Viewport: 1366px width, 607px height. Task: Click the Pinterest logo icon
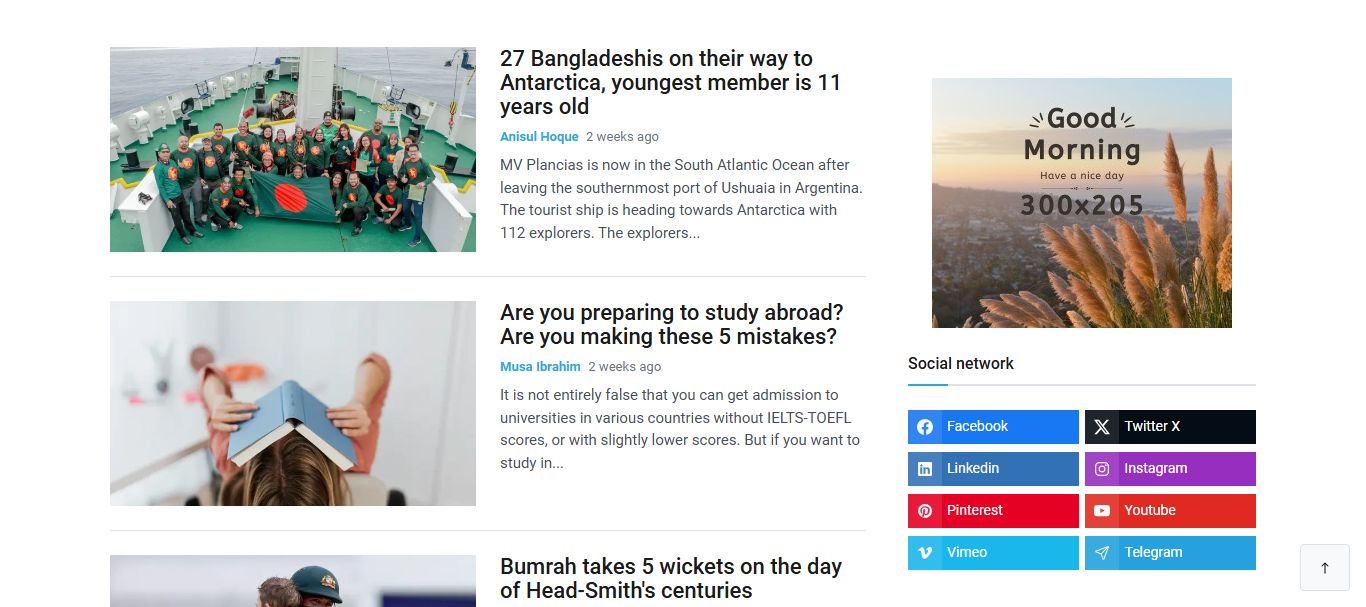[925, 511]
